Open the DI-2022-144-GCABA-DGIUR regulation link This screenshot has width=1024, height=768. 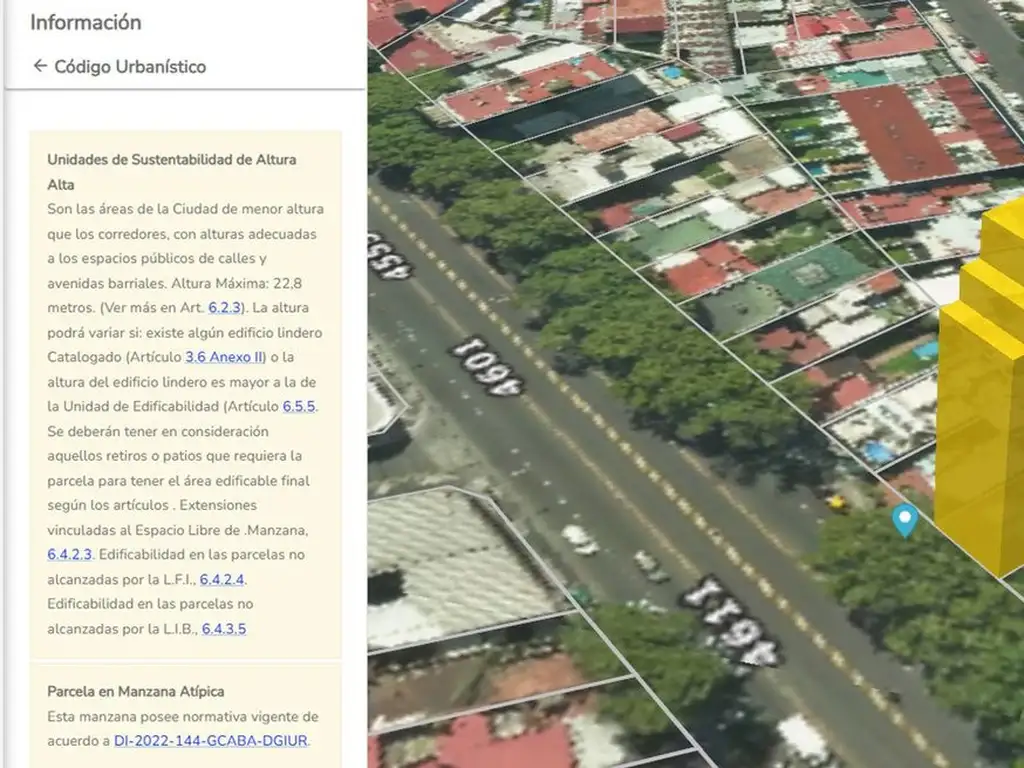(x=211, y=741)
